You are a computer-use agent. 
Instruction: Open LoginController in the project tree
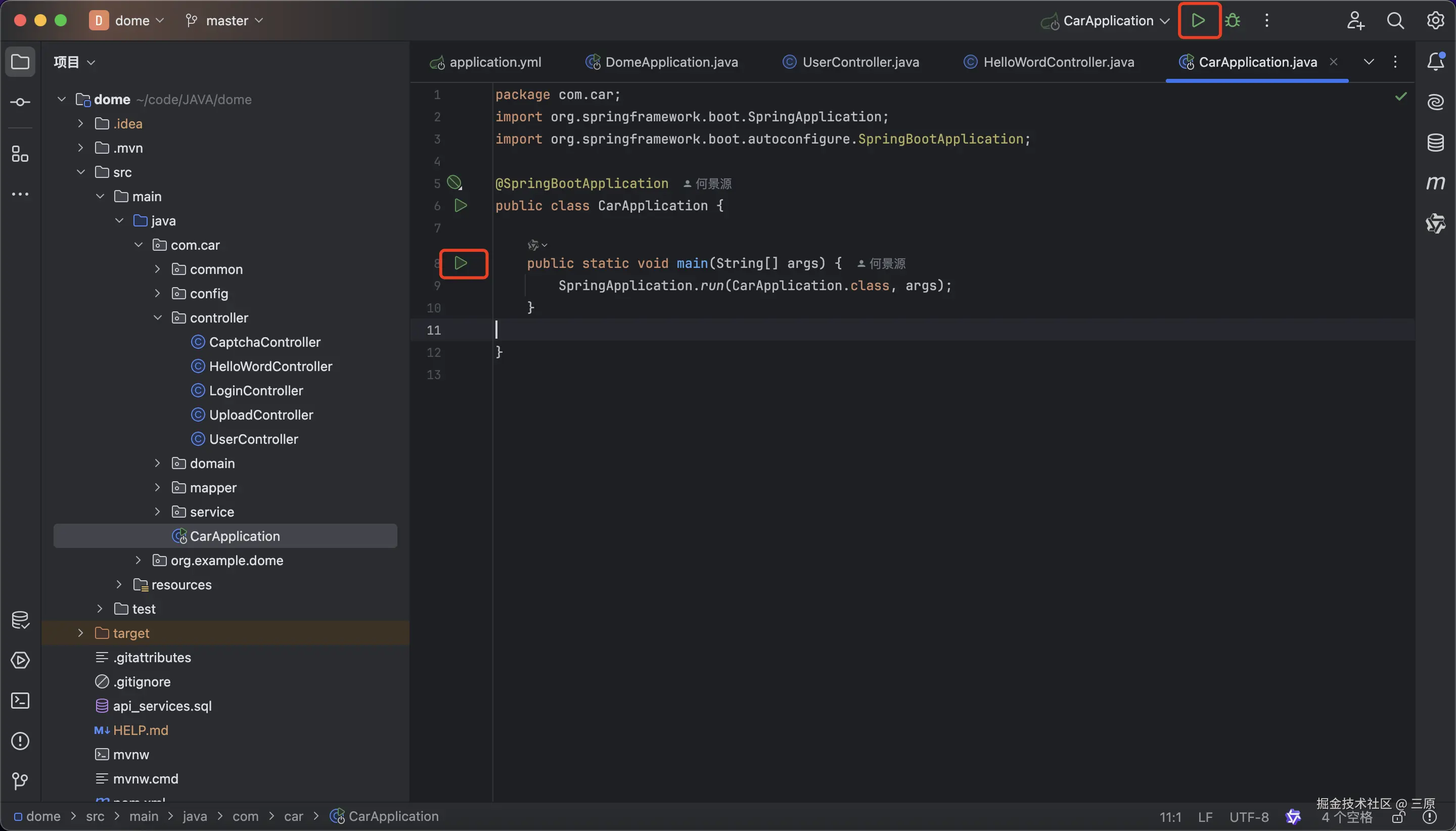point(256,390)
